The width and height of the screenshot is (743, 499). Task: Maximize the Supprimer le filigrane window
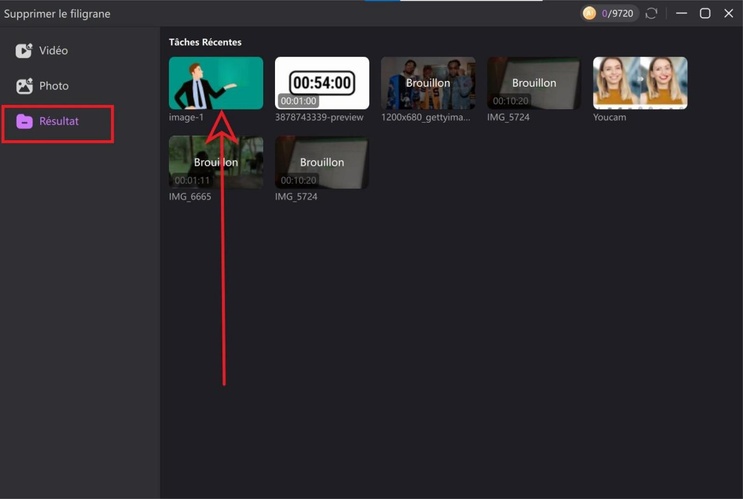tap(705, 13)
